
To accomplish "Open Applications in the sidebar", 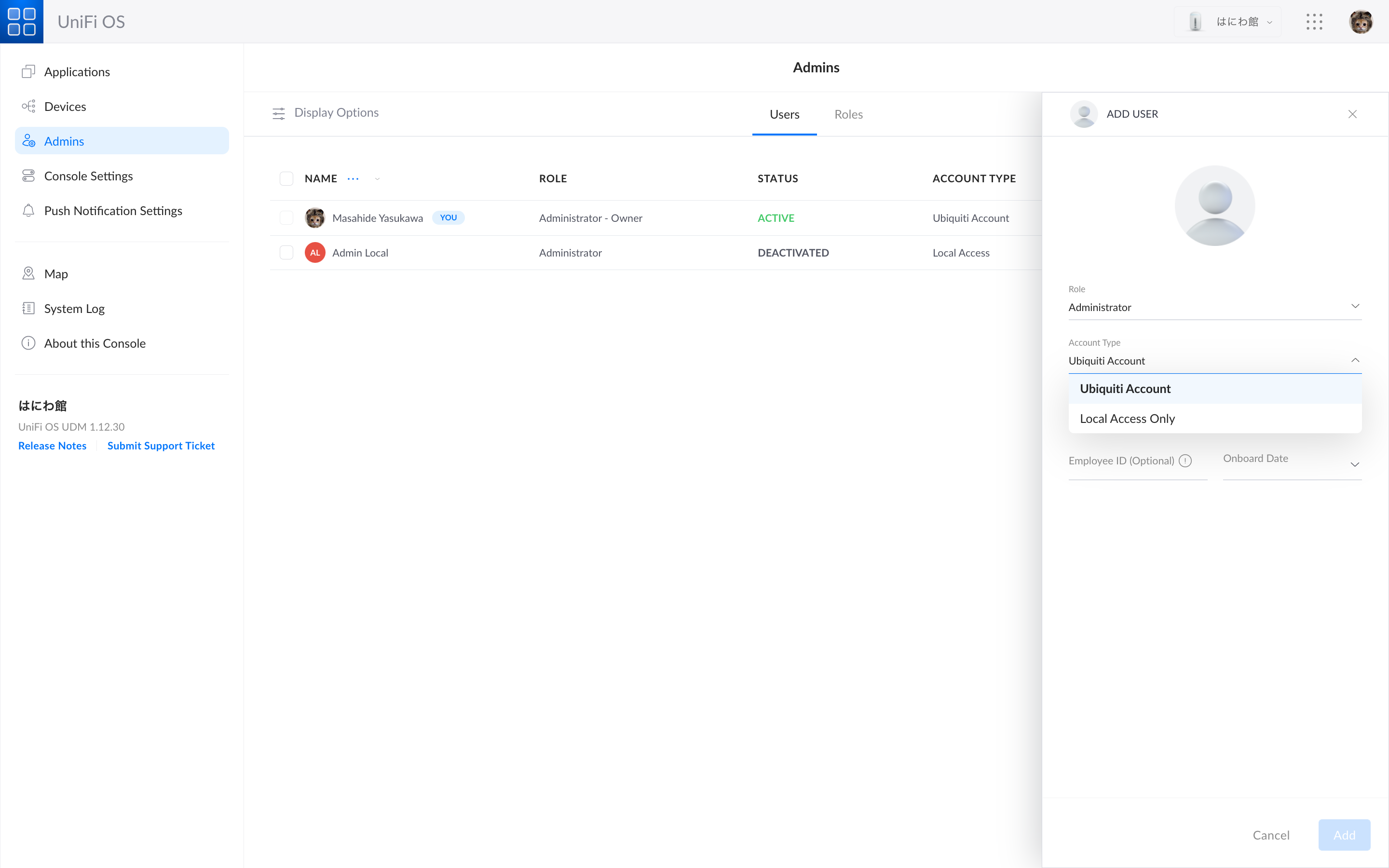I will tap(122, 72).
